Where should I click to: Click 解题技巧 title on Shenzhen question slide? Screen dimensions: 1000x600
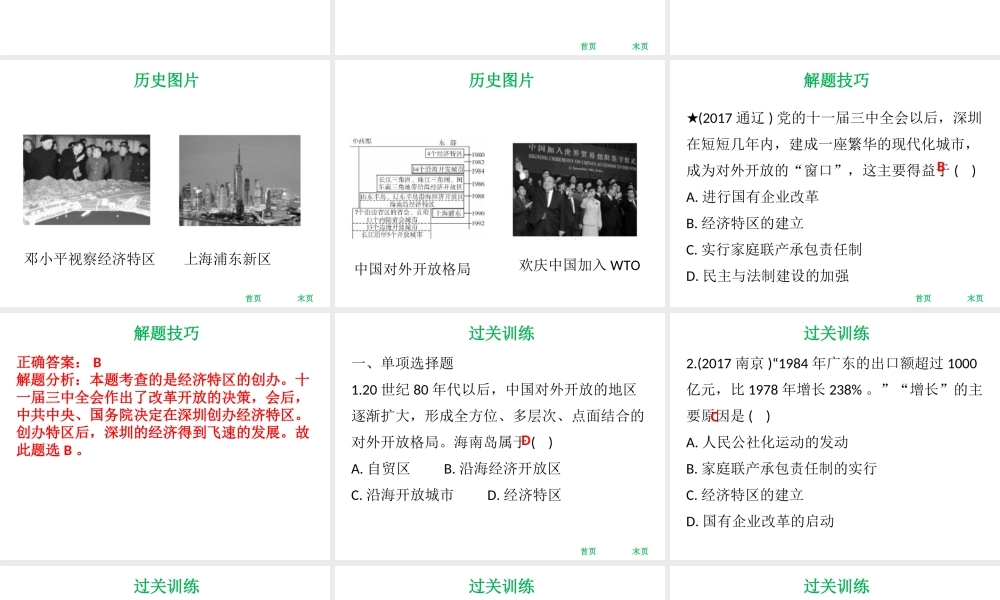tap(836, 80)
